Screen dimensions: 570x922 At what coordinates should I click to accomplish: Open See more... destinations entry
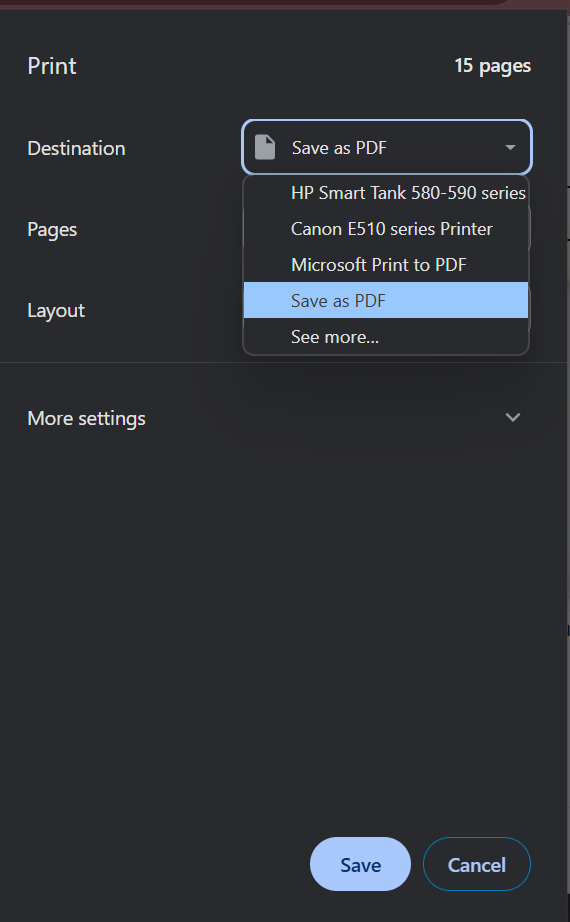pos(386,336)
